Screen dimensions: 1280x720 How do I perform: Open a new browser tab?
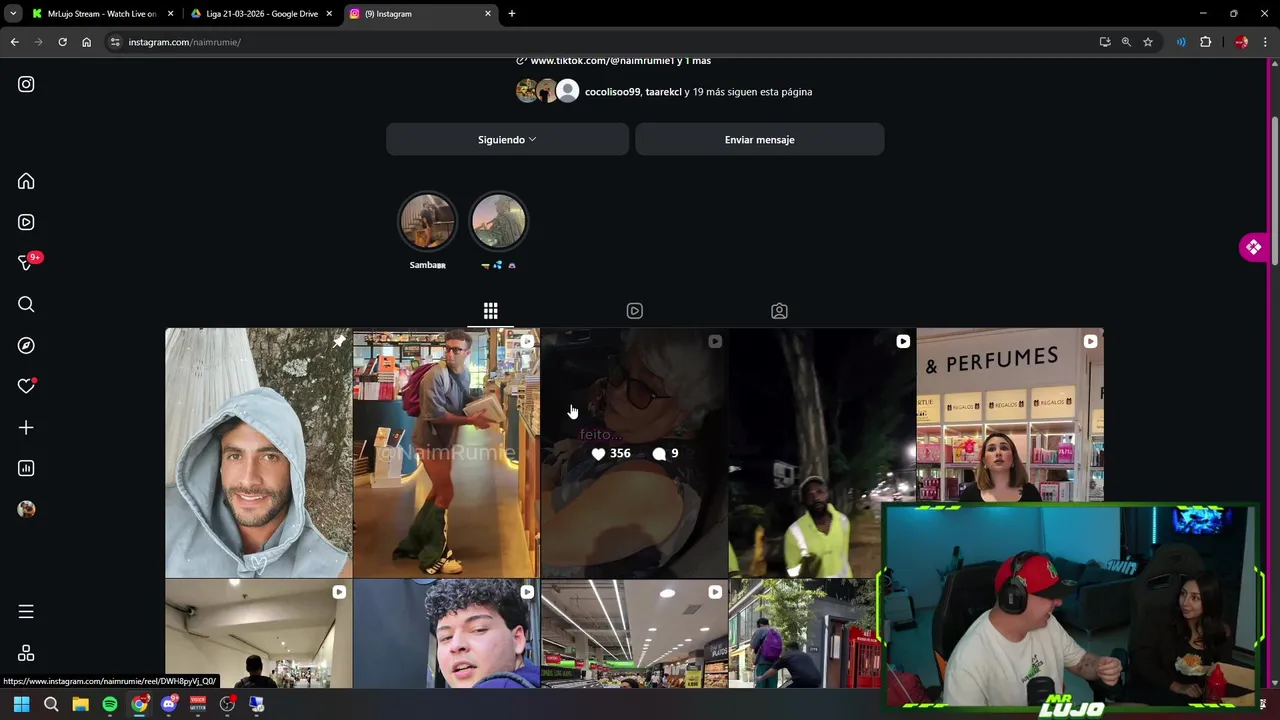pyautogui.click(x=512, y=14)
